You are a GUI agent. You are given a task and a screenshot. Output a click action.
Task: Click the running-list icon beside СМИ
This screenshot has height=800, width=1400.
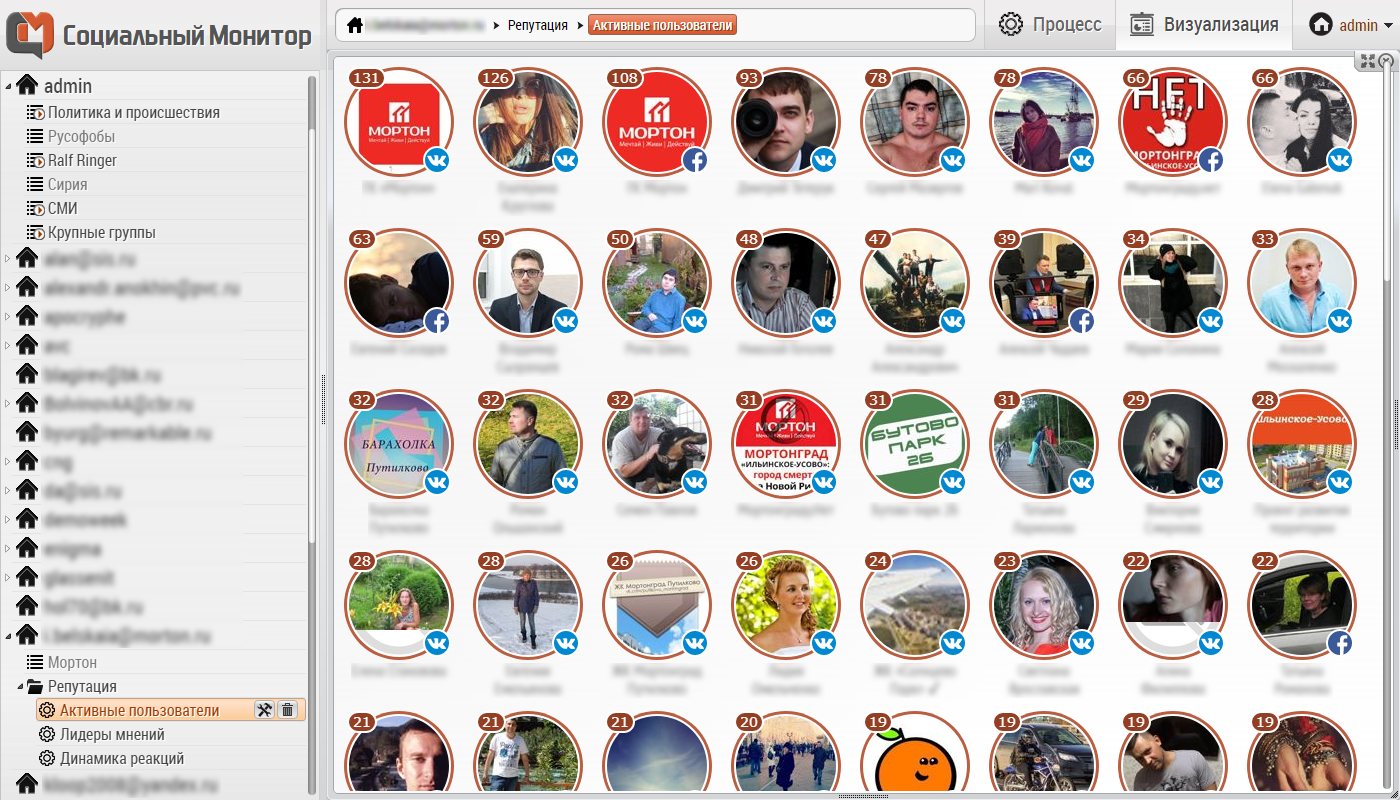coord(35,208)
